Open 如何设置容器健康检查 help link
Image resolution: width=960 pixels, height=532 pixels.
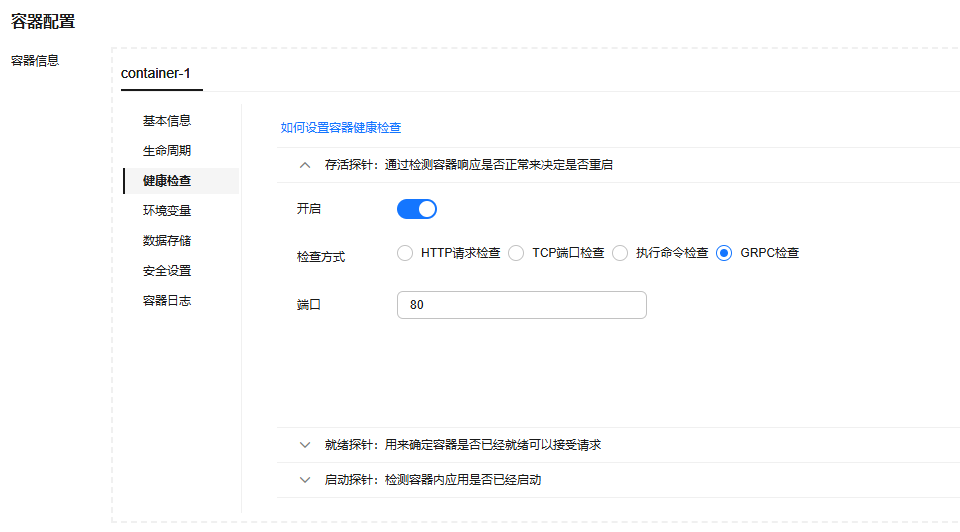pyautogui.click(x=340, y=127)
